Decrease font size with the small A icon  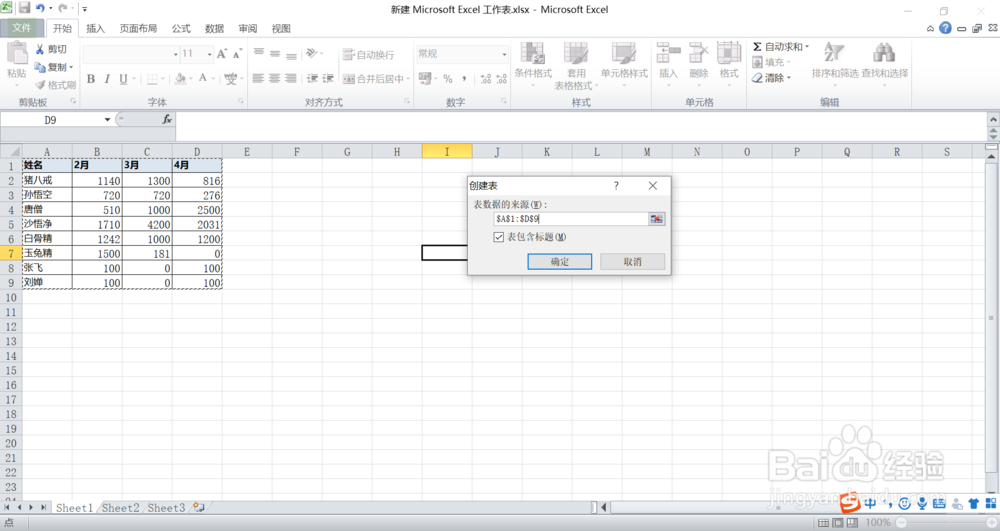click(x=237, y=54)
